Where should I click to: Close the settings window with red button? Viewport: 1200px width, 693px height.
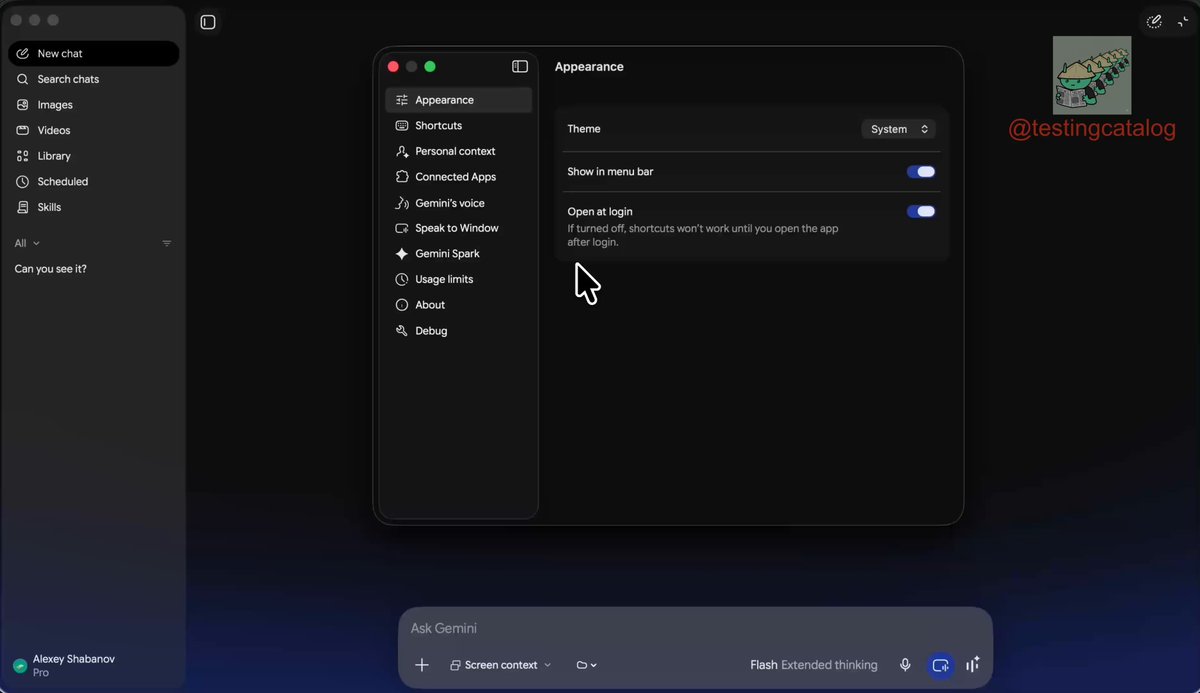[393, 66]
